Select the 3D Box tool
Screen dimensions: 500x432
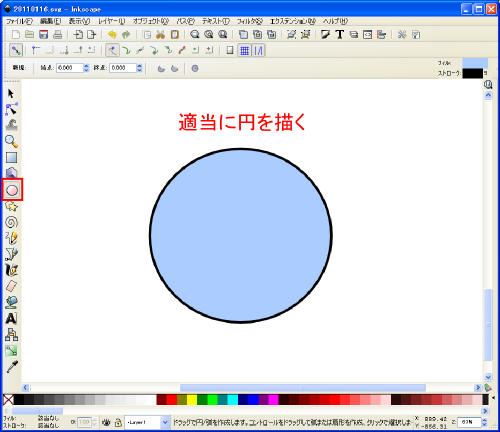click(x=11, y=173)
